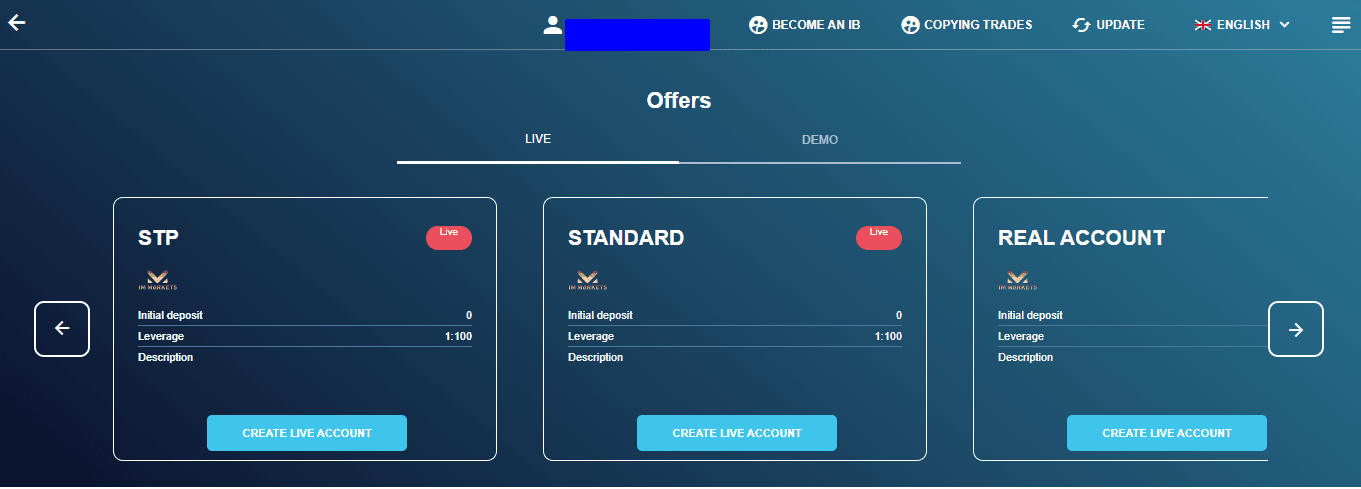Viewport: 1361px width, 489px height.
Task: Open the hamburger menu icon
Action: (1341, 25)
